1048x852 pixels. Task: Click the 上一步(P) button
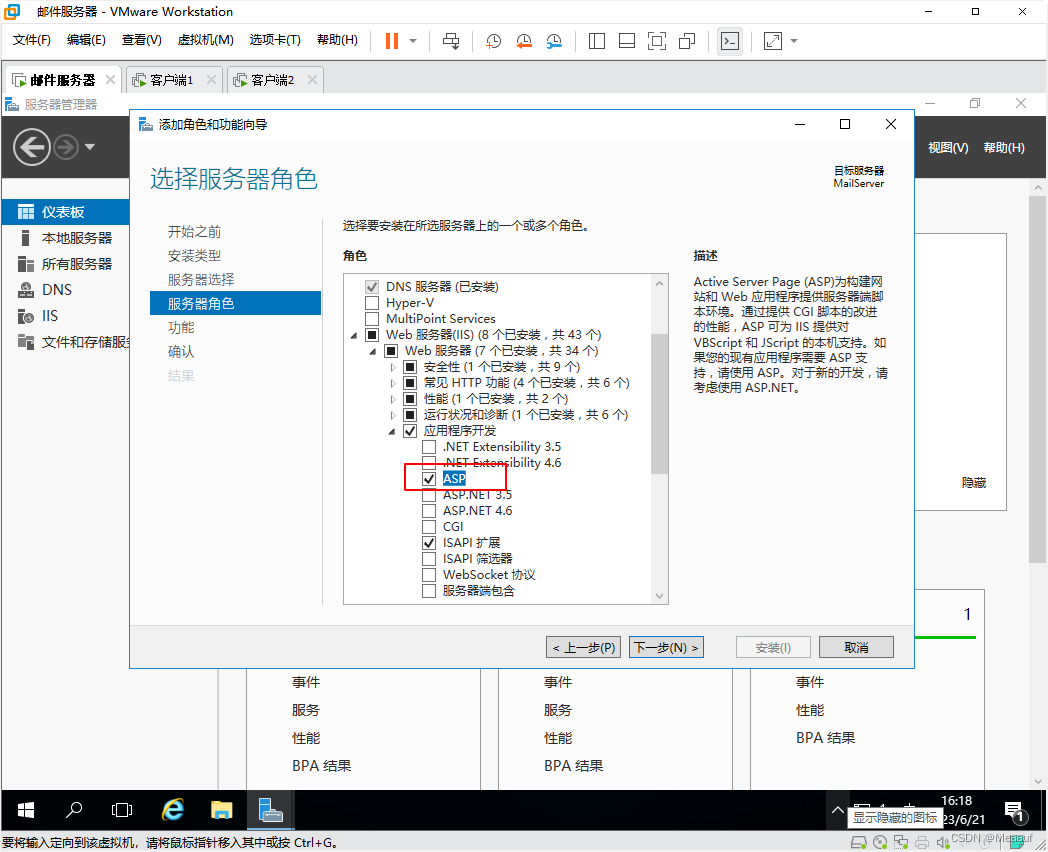[x=583, y=647]
